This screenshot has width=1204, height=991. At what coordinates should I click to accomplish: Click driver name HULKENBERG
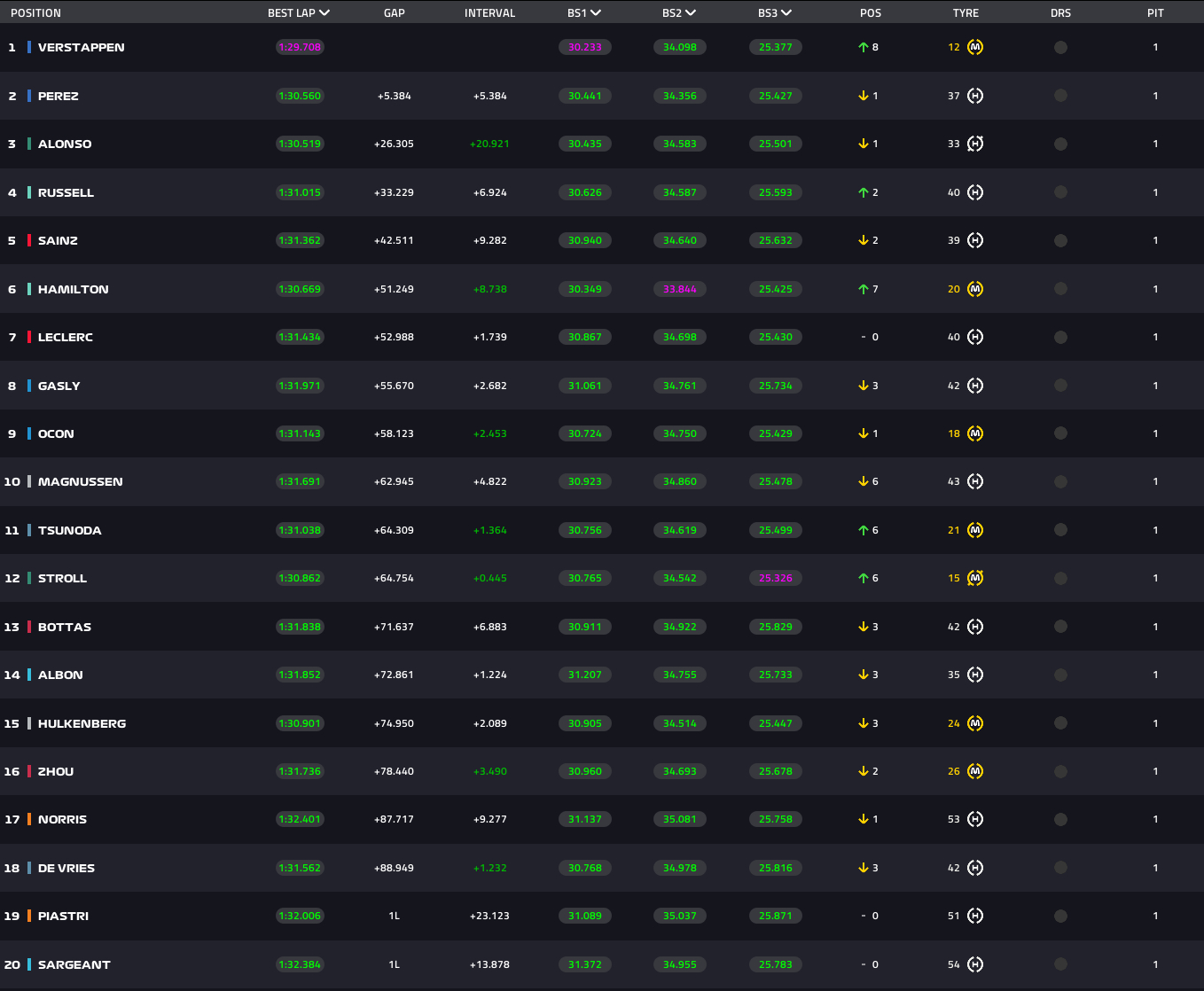click(x=82, y=723)
